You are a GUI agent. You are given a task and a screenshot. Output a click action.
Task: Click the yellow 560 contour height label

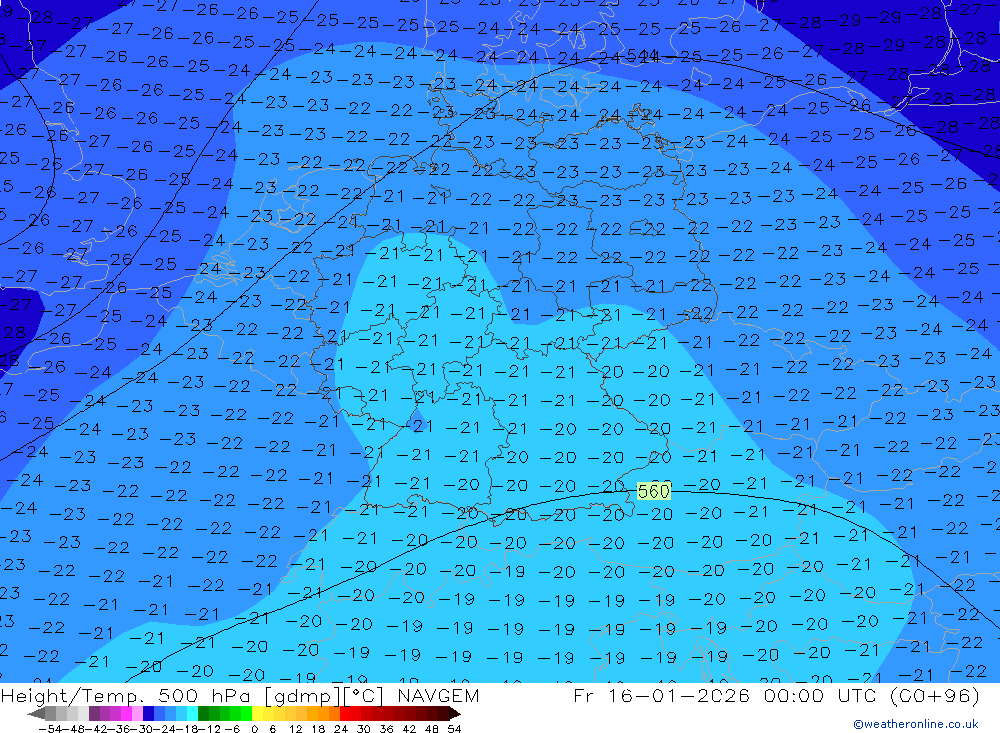click(x=653, y=491)
